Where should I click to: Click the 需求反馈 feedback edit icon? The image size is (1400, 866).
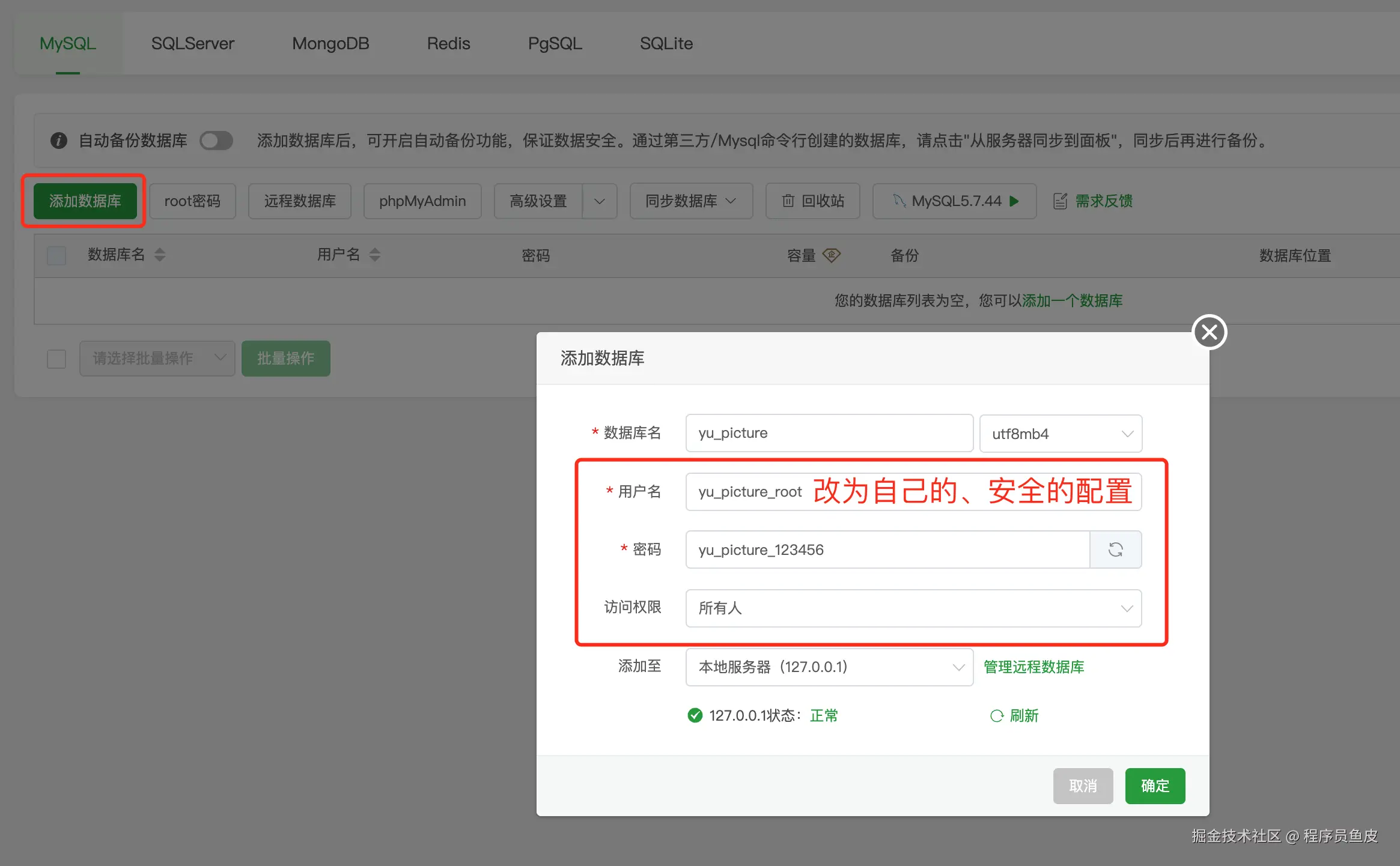point(1060,201)
